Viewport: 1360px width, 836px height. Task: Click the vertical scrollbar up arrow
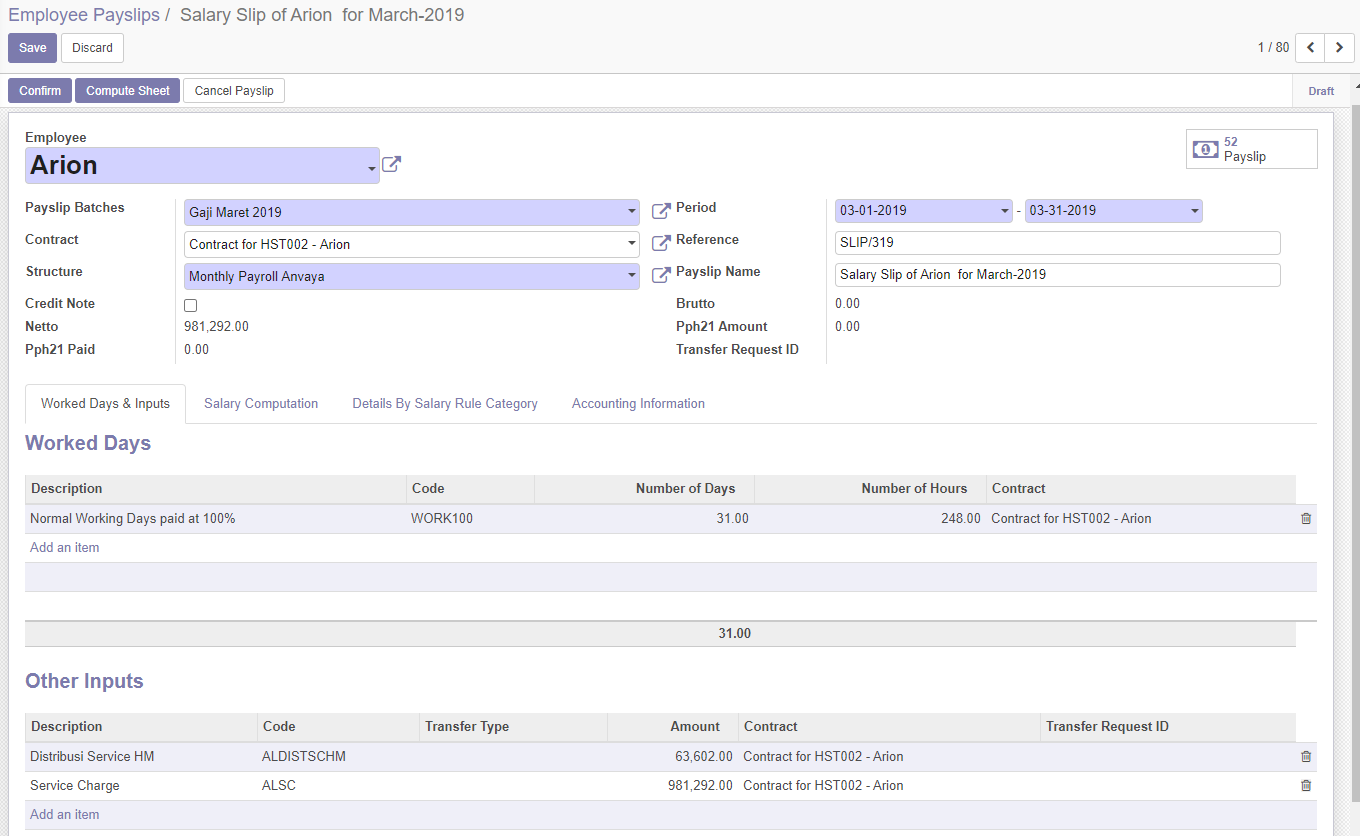point(1356,88)
